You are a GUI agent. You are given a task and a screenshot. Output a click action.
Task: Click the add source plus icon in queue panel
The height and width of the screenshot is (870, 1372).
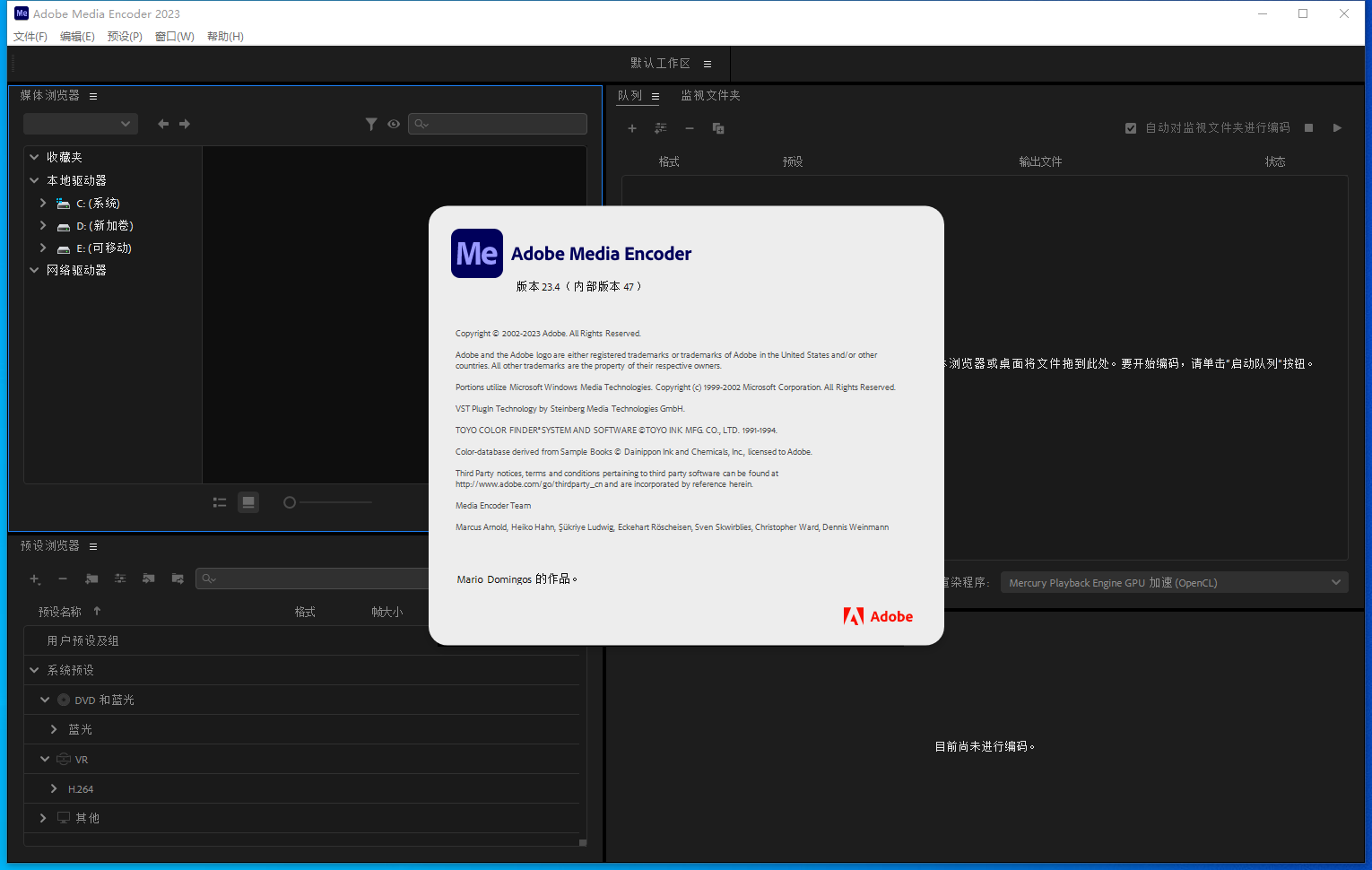632,128
